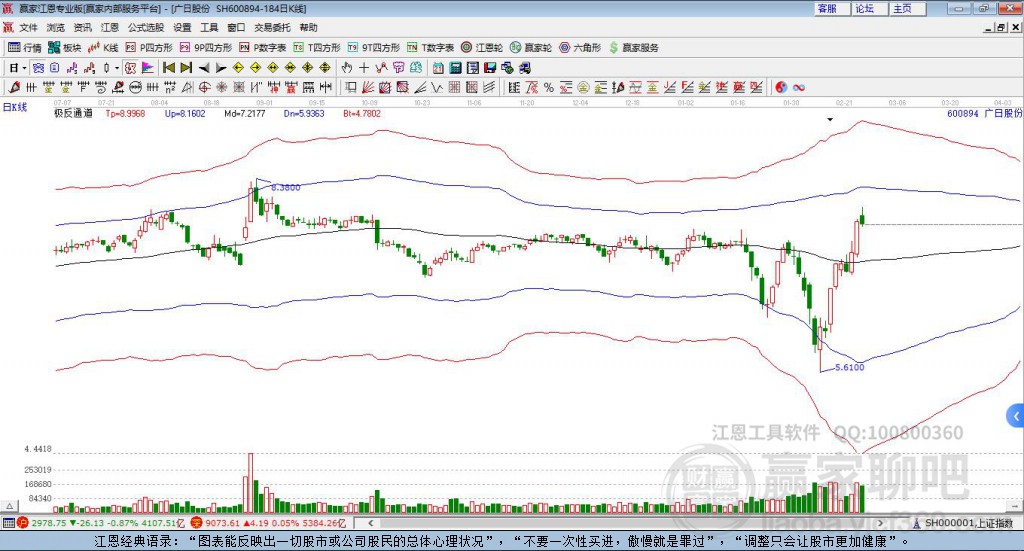Open the 江恩轮 wheel tool

coord(482,48)
